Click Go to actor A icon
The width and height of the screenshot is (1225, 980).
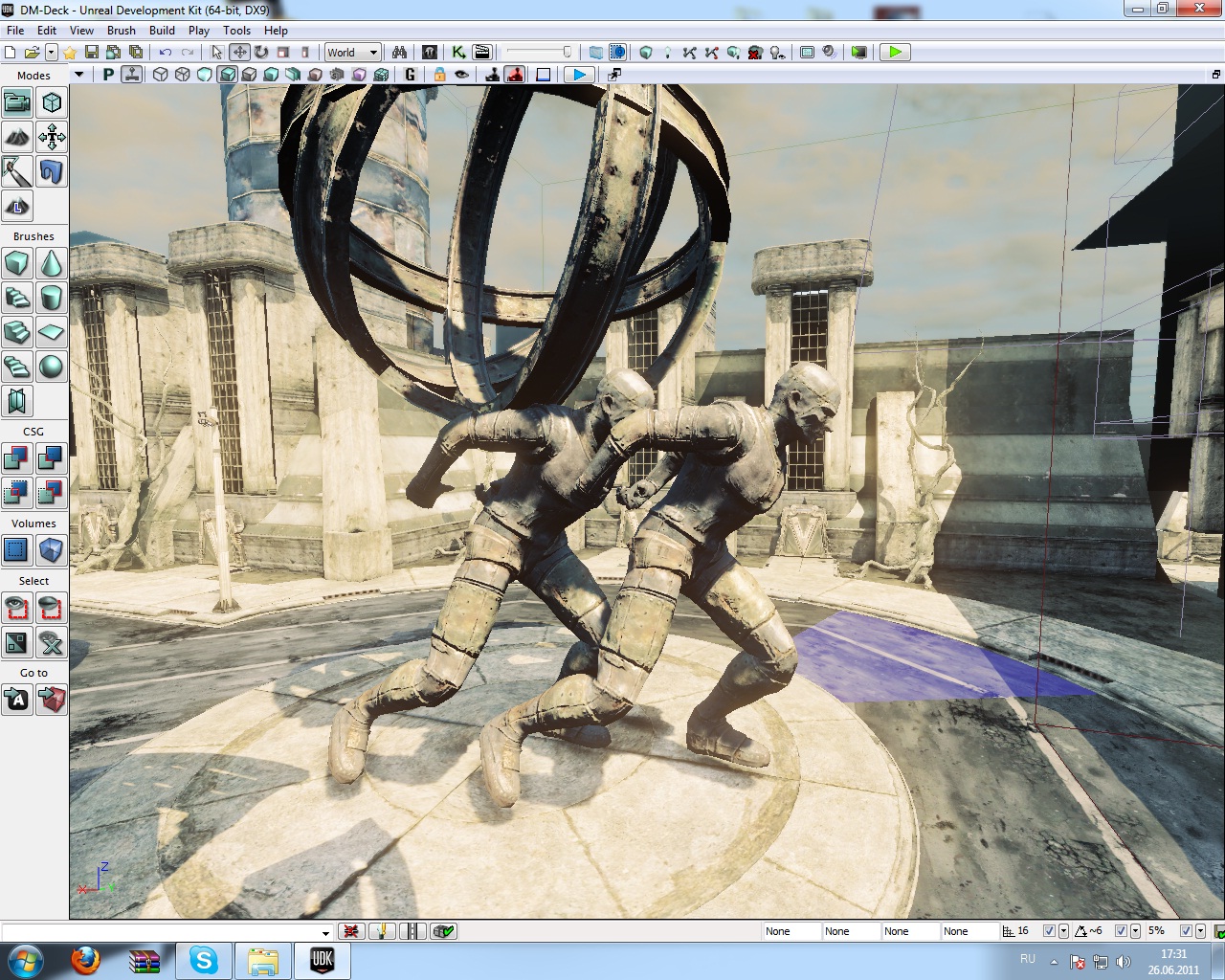[17, 700]
